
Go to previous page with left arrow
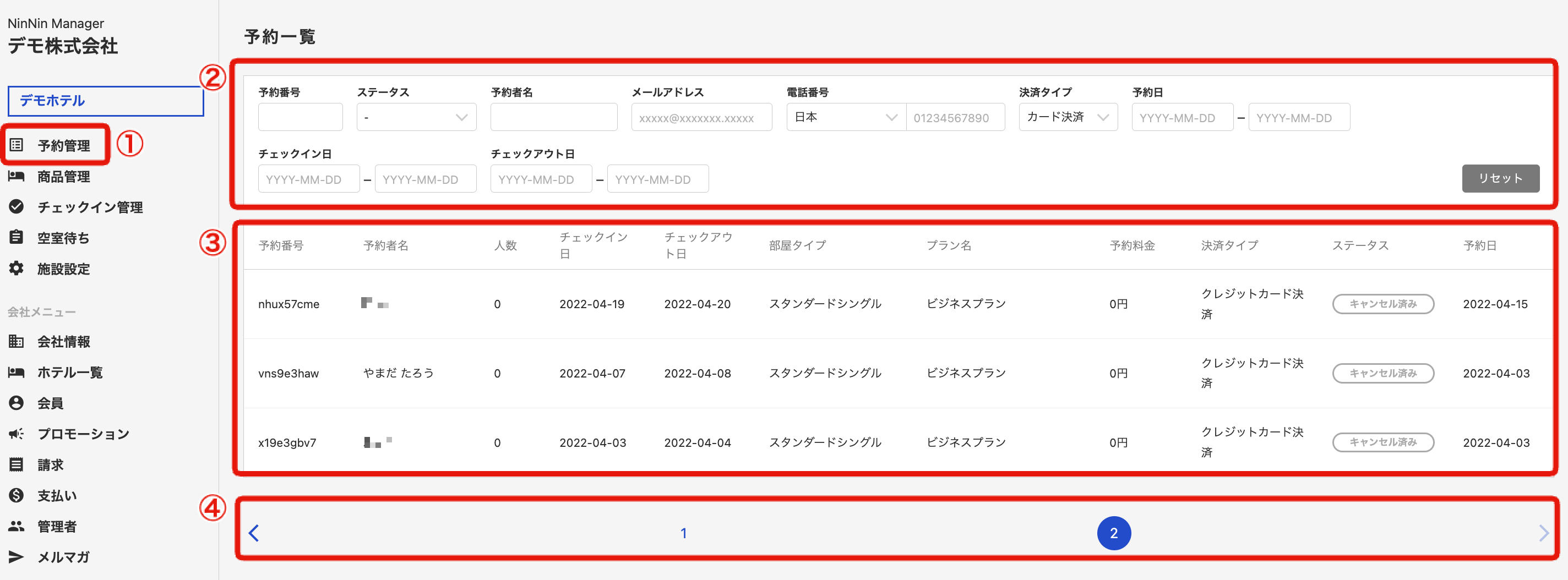click(254, 533)
